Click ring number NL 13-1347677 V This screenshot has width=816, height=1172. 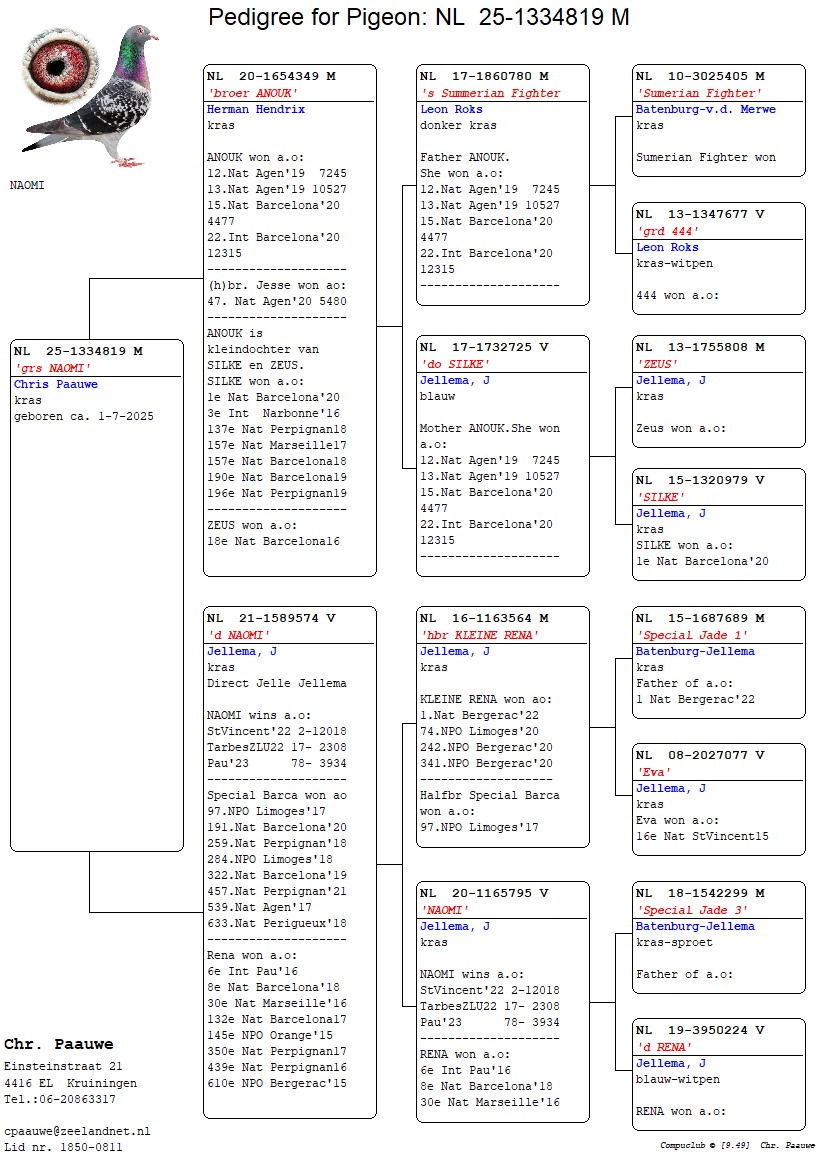click(700, 214)
